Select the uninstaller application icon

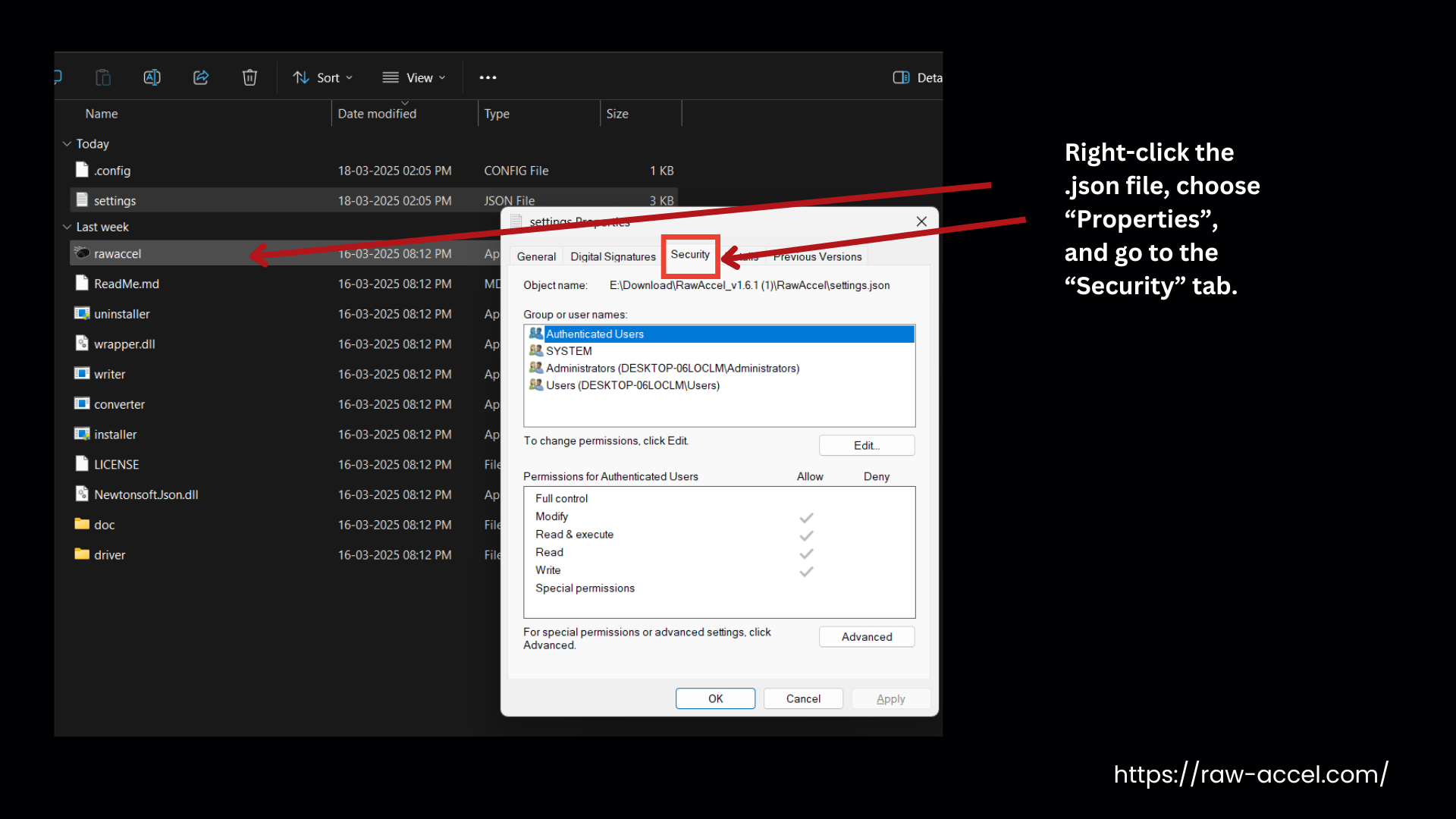click(82, 313)
